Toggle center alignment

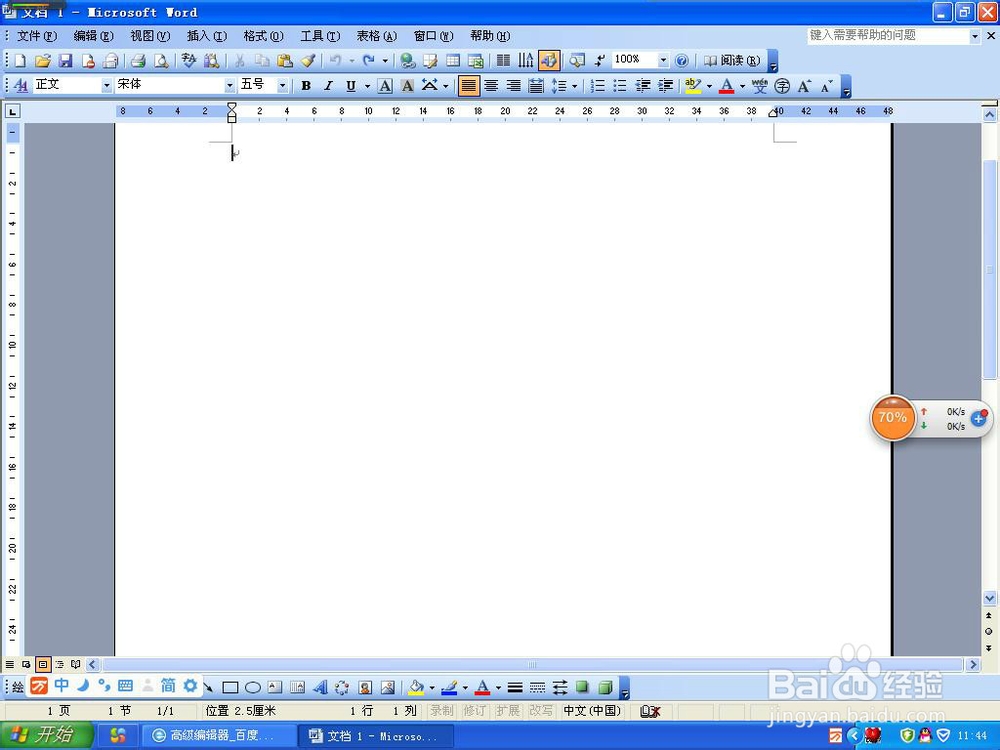point(491,85)
